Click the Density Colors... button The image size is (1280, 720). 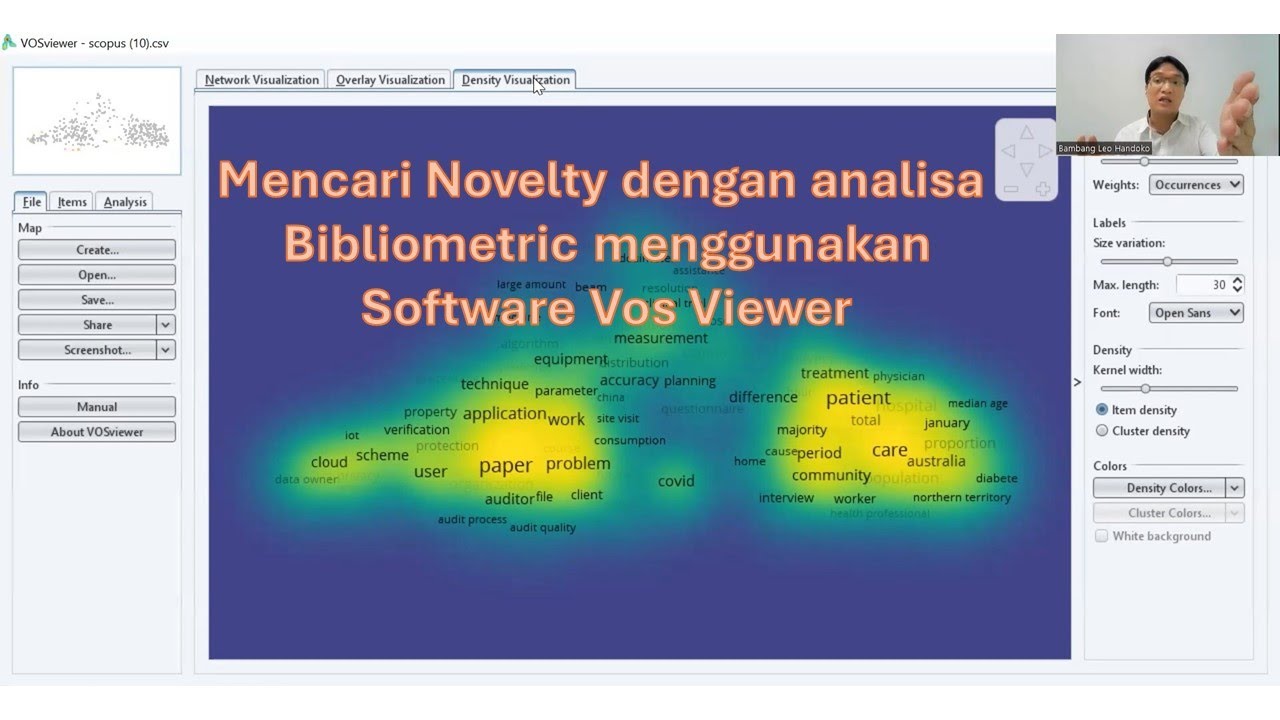coord(1160,488)
